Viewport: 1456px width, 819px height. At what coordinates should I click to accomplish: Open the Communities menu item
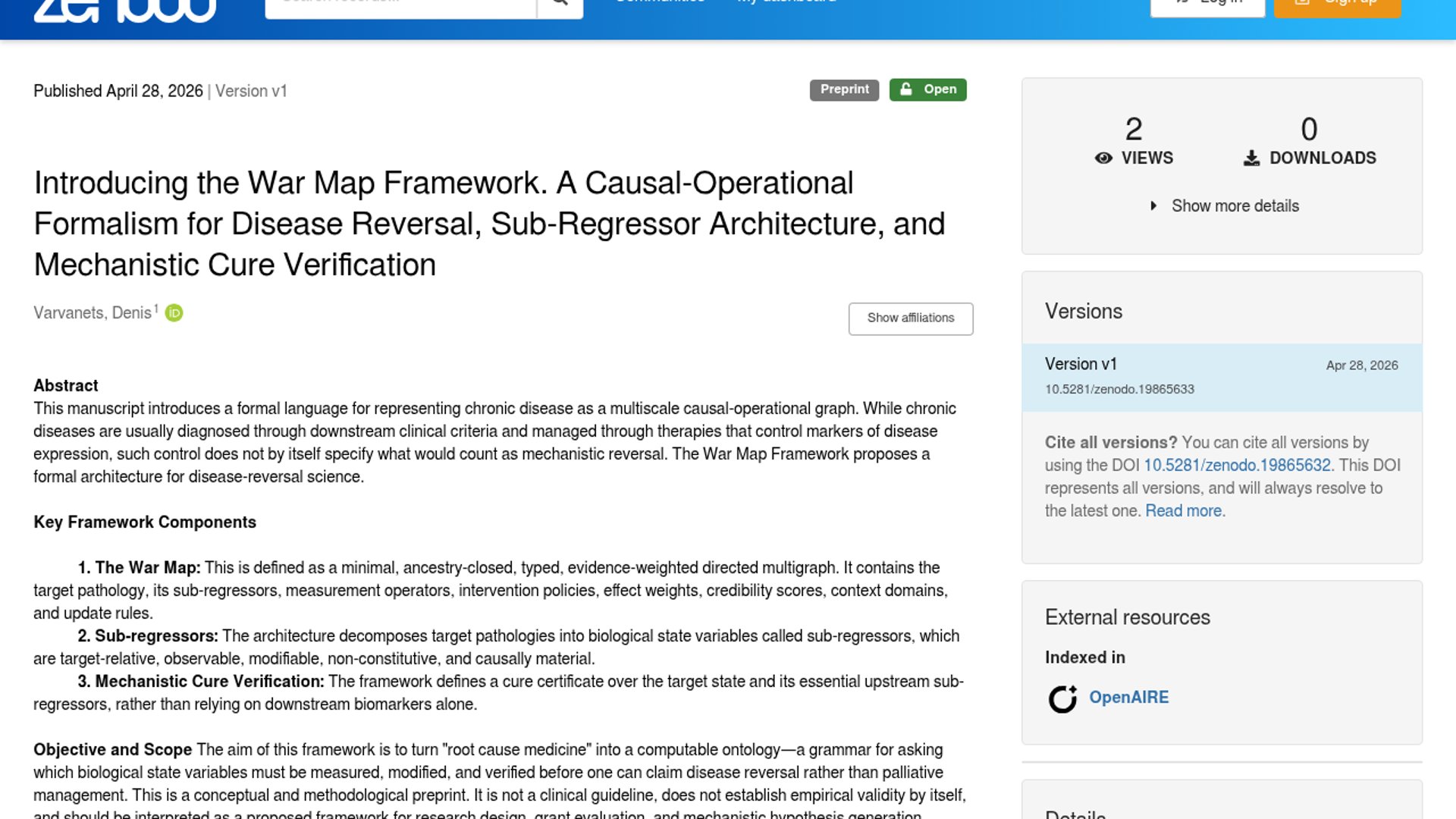(660, 4)
